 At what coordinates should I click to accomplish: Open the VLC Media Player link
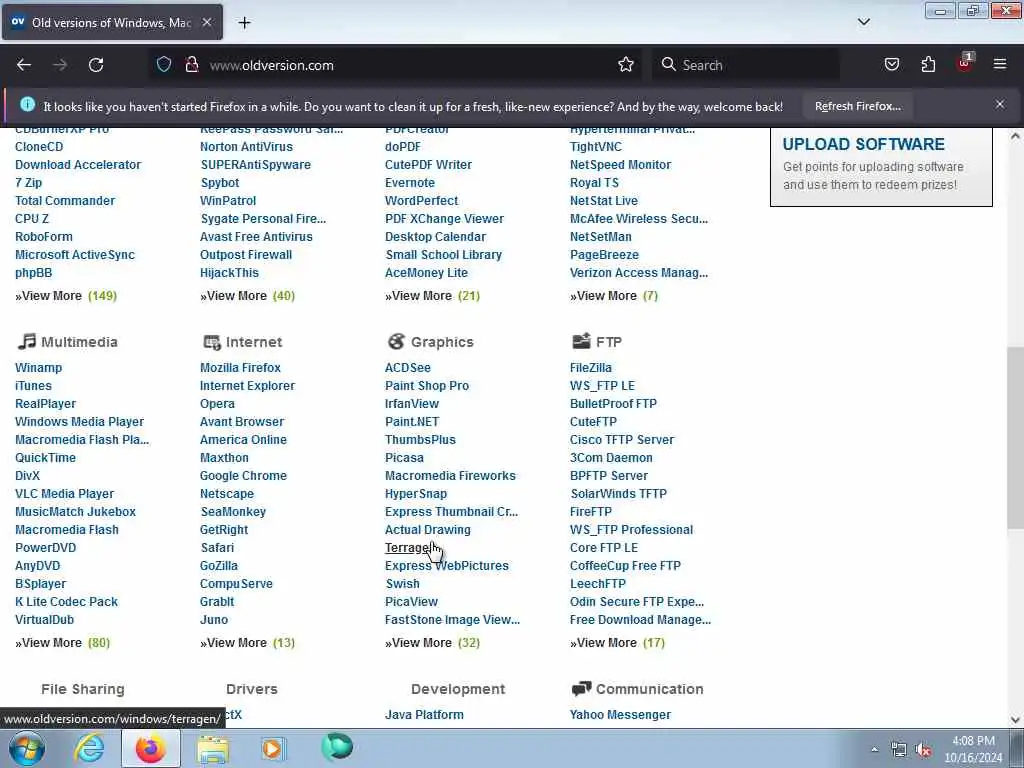click(x=65, y=494)
